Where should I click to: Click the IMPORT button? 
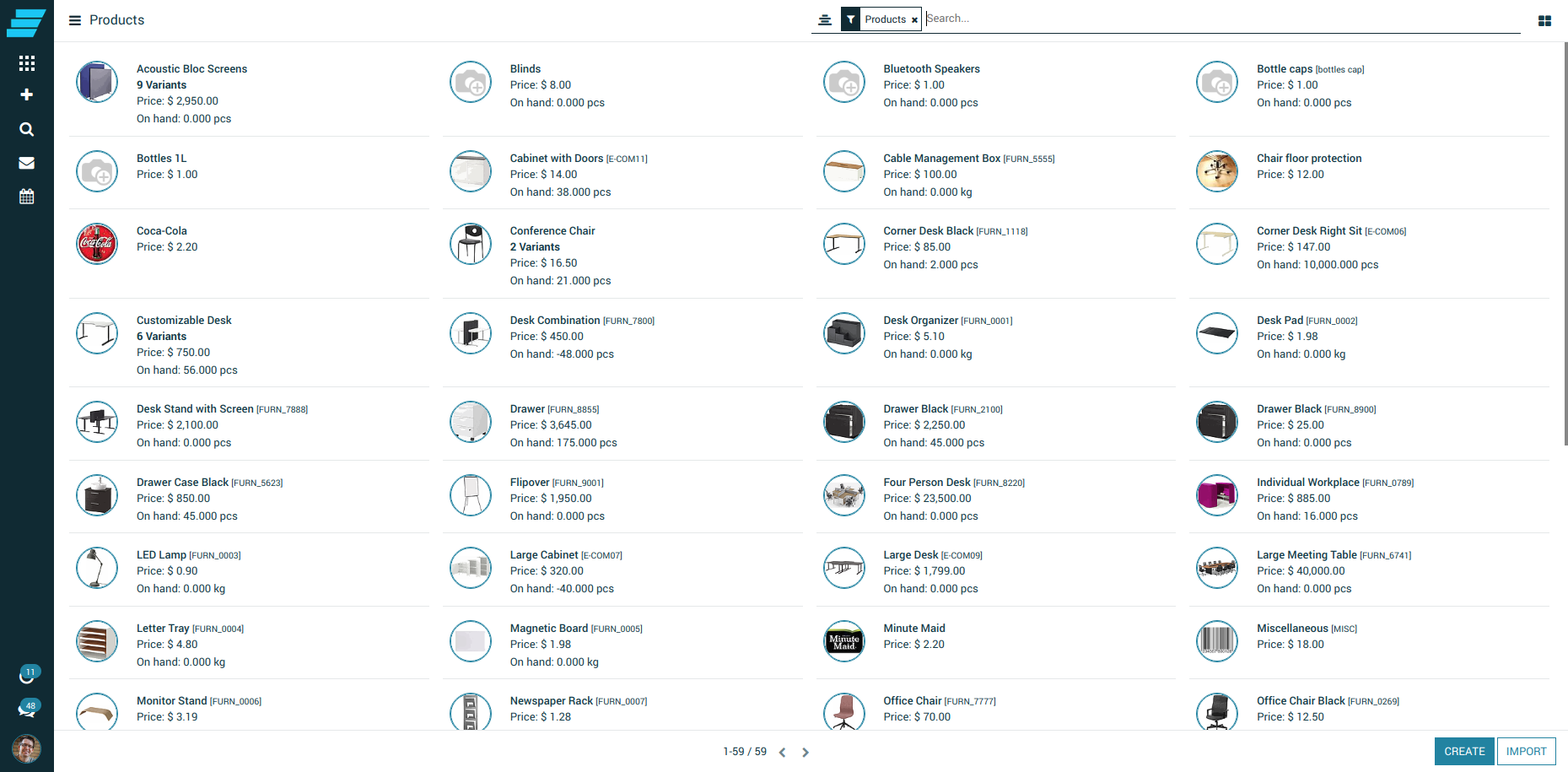(1526, 751)
